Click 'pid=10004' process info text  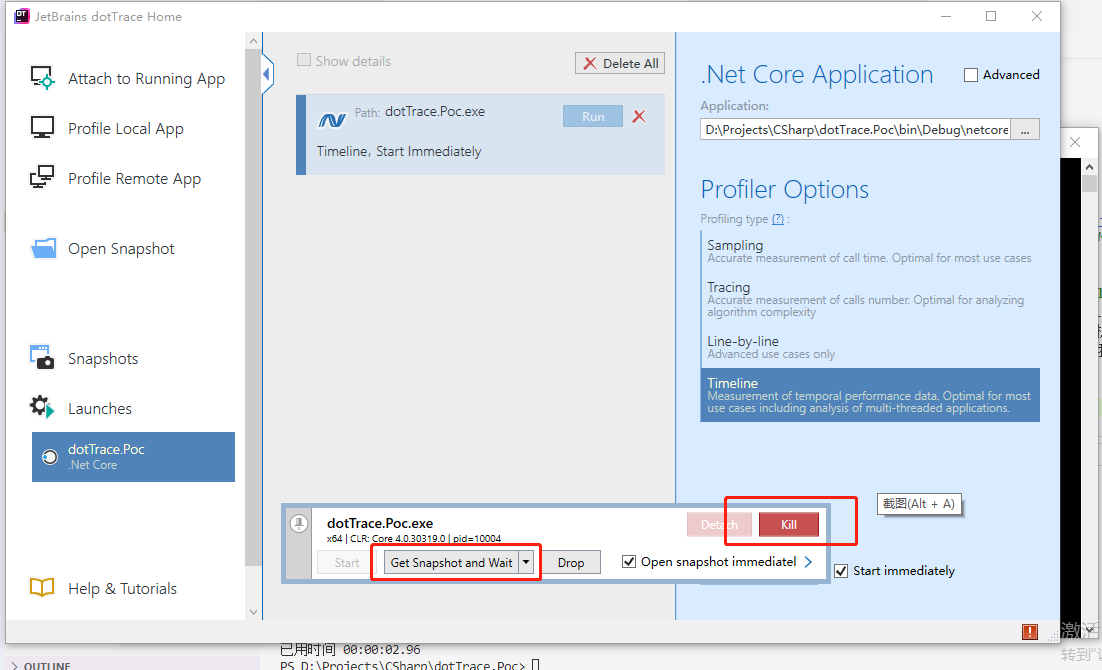(x=477, y=539)
